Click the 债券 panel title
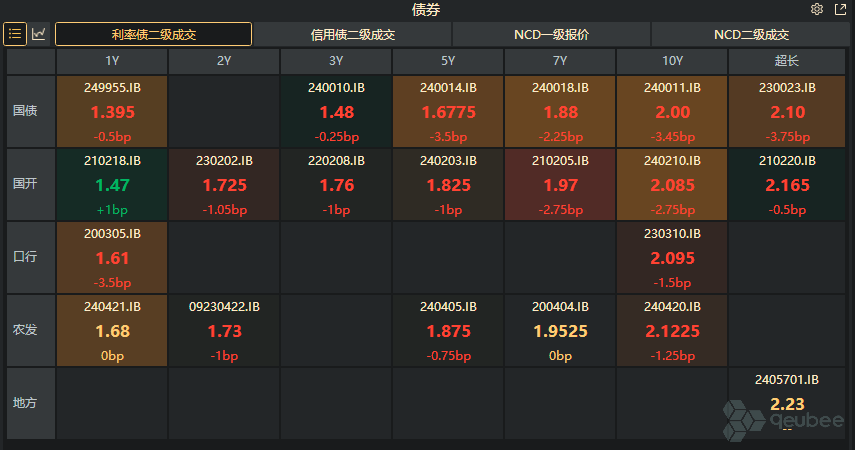The height and width of the screenshot is (450, 855). [426, 9]
